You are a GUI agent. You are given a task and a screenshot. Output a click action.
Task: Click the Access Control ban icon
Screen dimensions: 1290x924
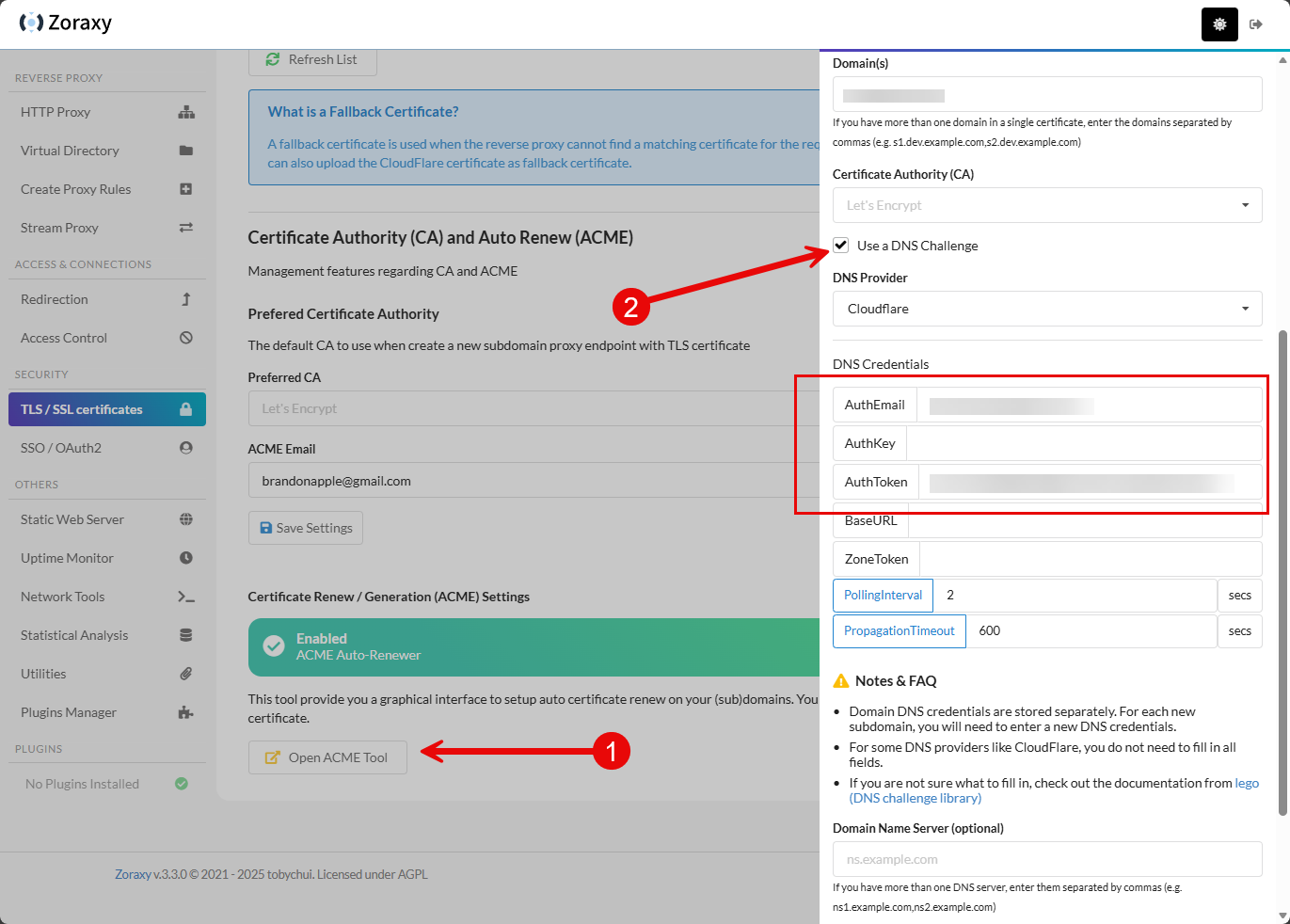186,338
